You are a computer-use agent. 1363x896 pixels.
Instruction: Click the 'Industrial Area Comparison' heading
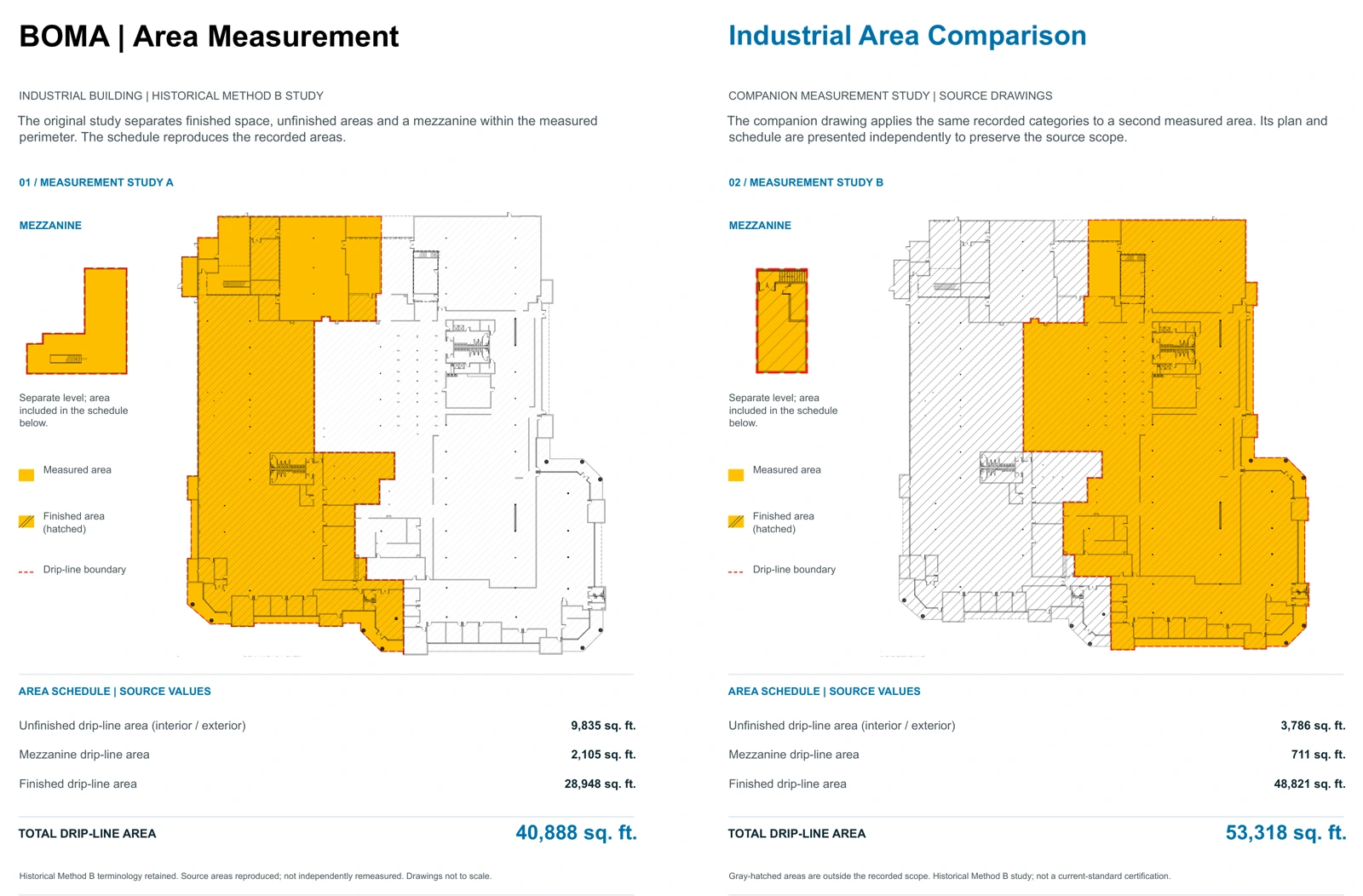907,36
